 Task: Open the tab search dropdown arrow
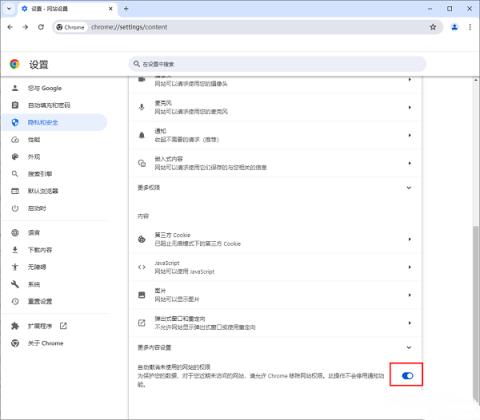click(9, 9)
